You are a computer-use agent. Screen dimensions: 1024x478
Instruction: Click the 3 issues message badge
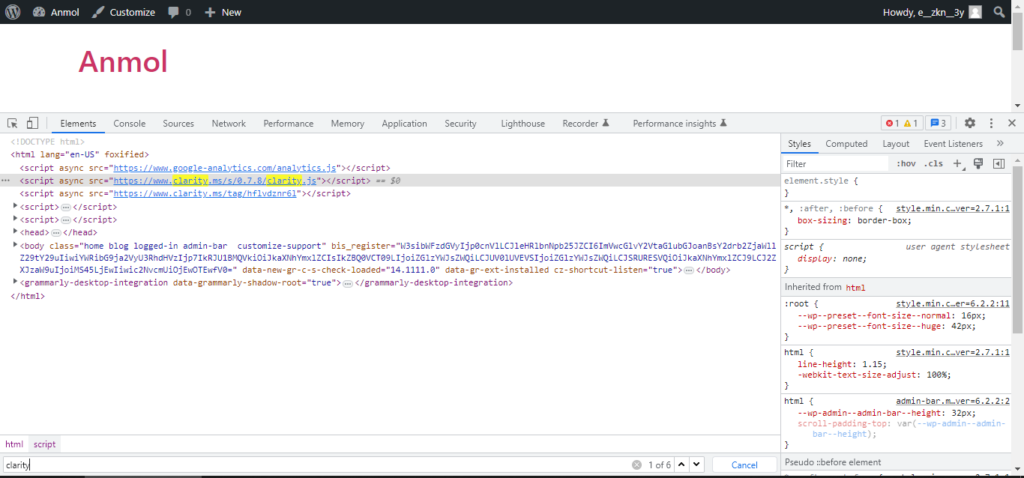(938, 123)
